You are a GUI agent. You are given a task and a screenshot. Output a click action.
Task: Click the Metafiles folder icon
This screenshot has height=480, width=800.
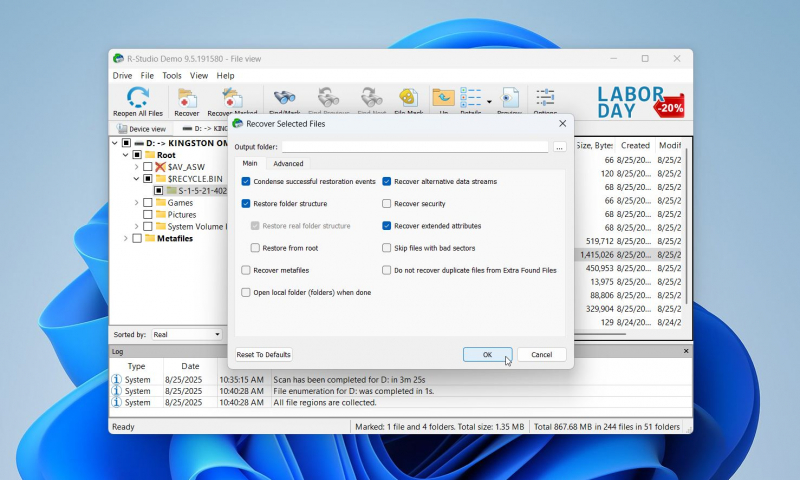[x=150, y=238]
